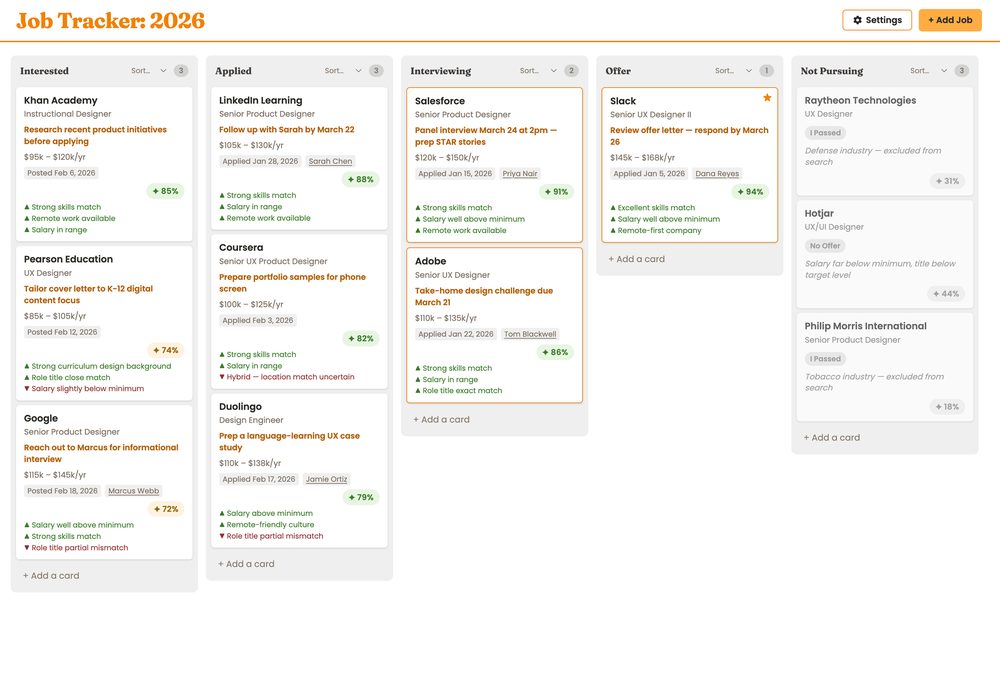Click the 91% match badge on Salesforce
The height and width of the screenshot is (678, 1000).
[x=555, y=191]
